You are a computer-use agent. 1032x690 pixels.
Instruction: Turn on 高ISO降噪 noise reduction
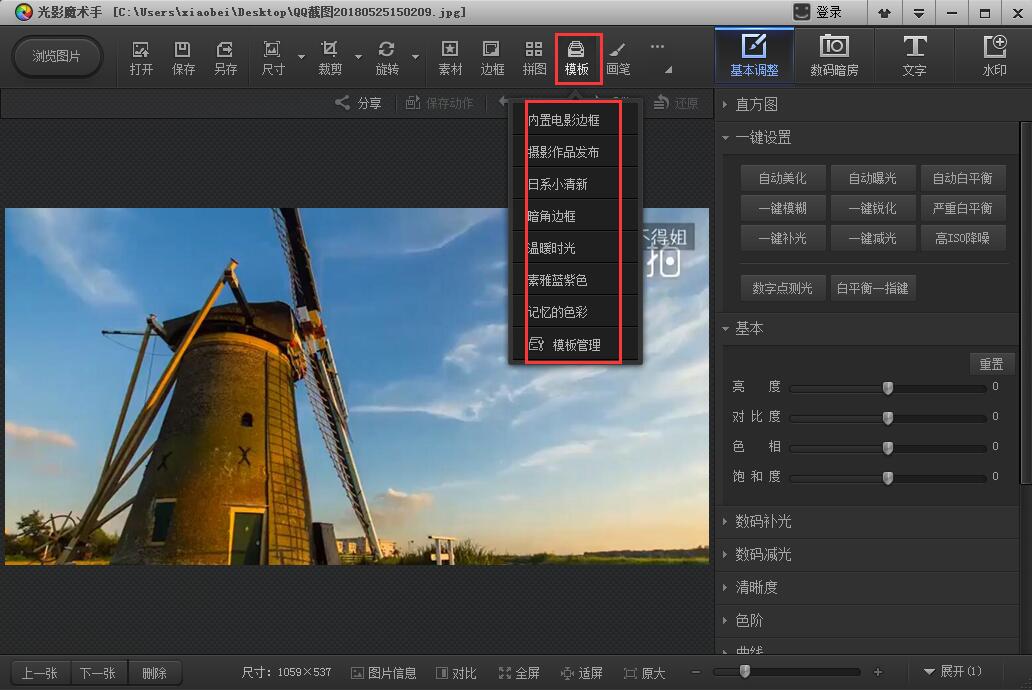pos(962,238)
